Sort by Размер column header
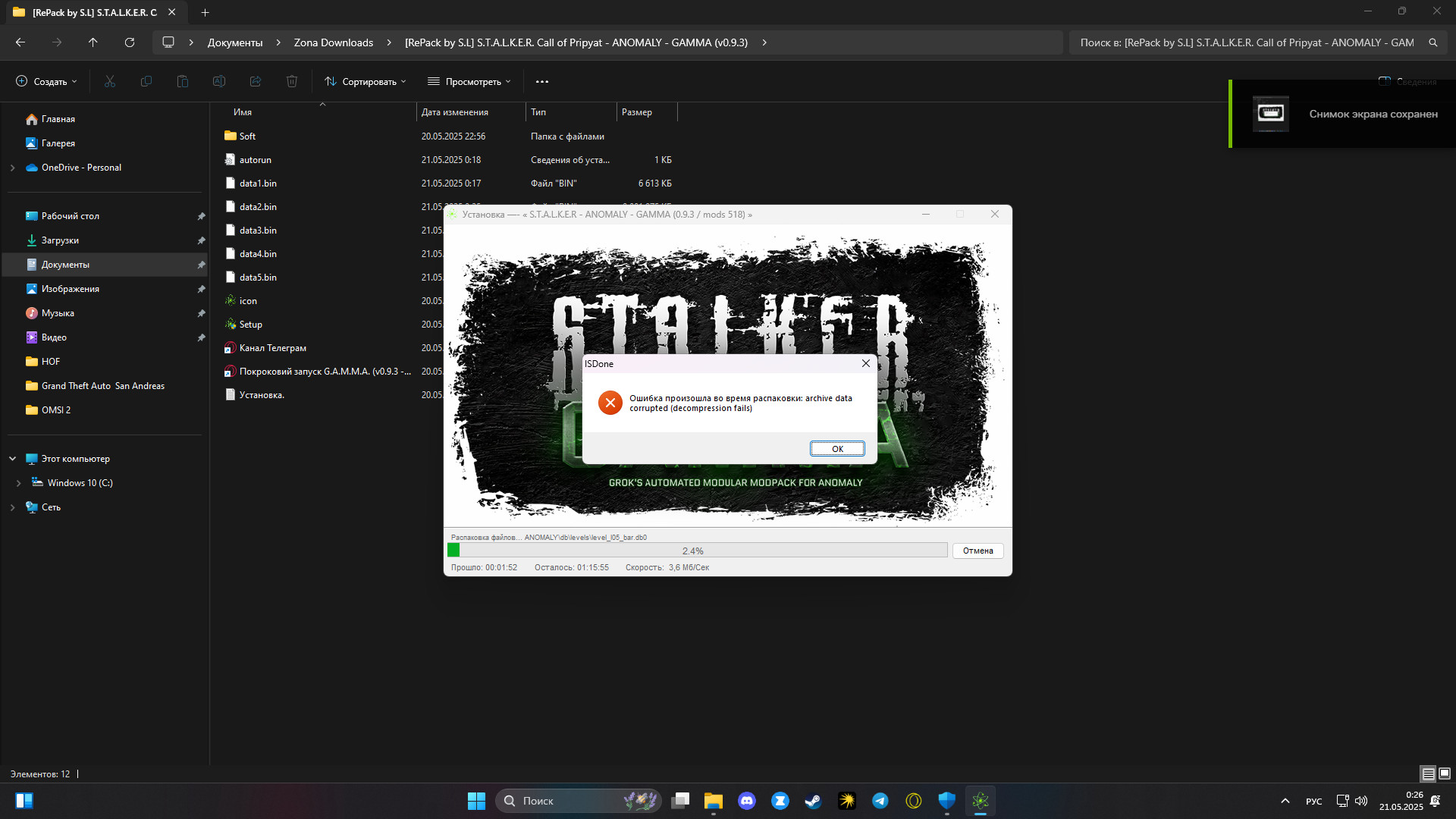The width and height of the screenshot is (1456, 819). [x=647, y=112]
